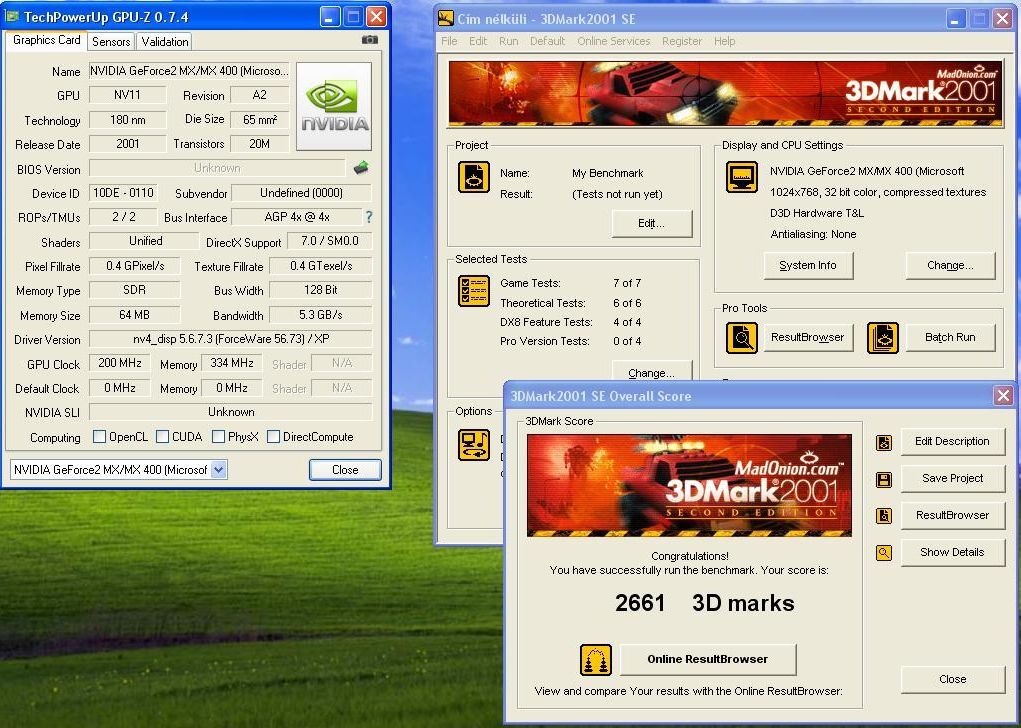
Task: Click the Batch Run icon in Pro Tools
Action: pos(883,338)
